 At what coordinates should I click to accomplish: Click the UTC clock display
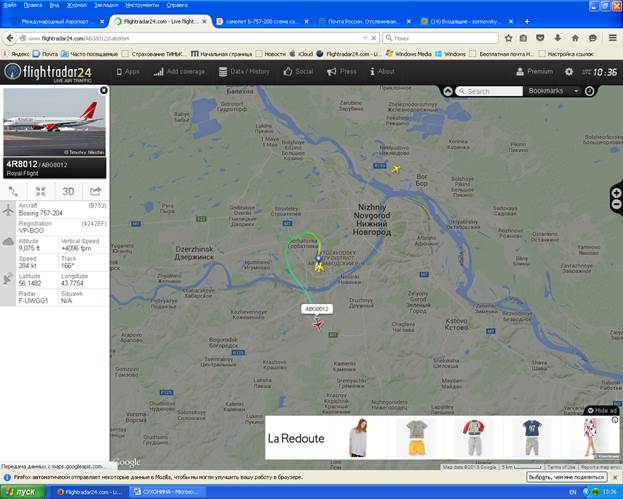[600, 72]
